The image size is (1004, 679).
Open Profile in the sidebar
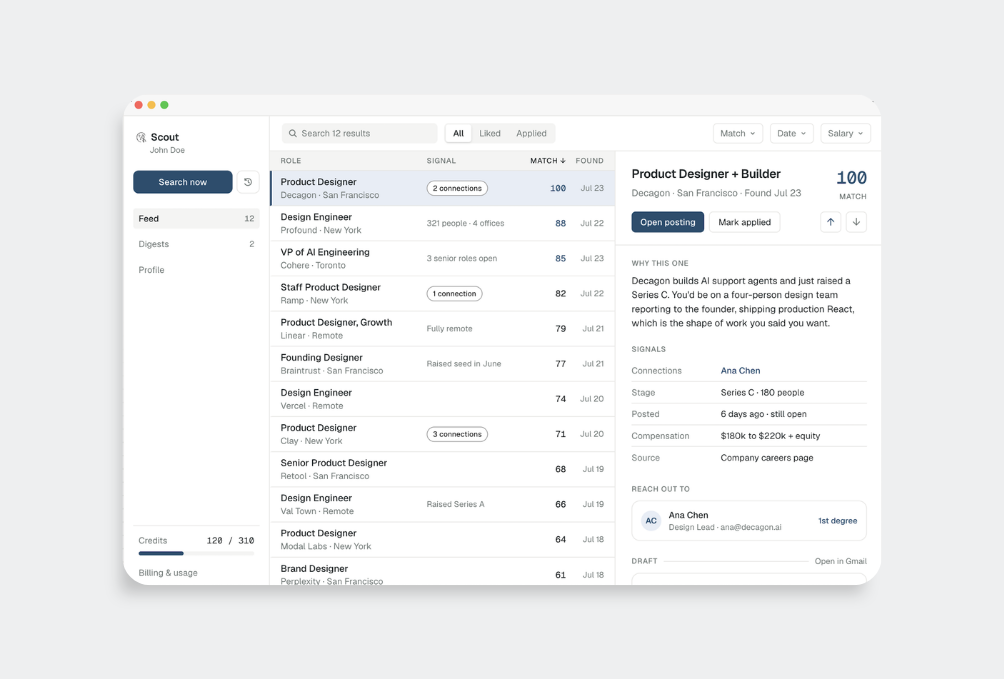pos(196,270)
